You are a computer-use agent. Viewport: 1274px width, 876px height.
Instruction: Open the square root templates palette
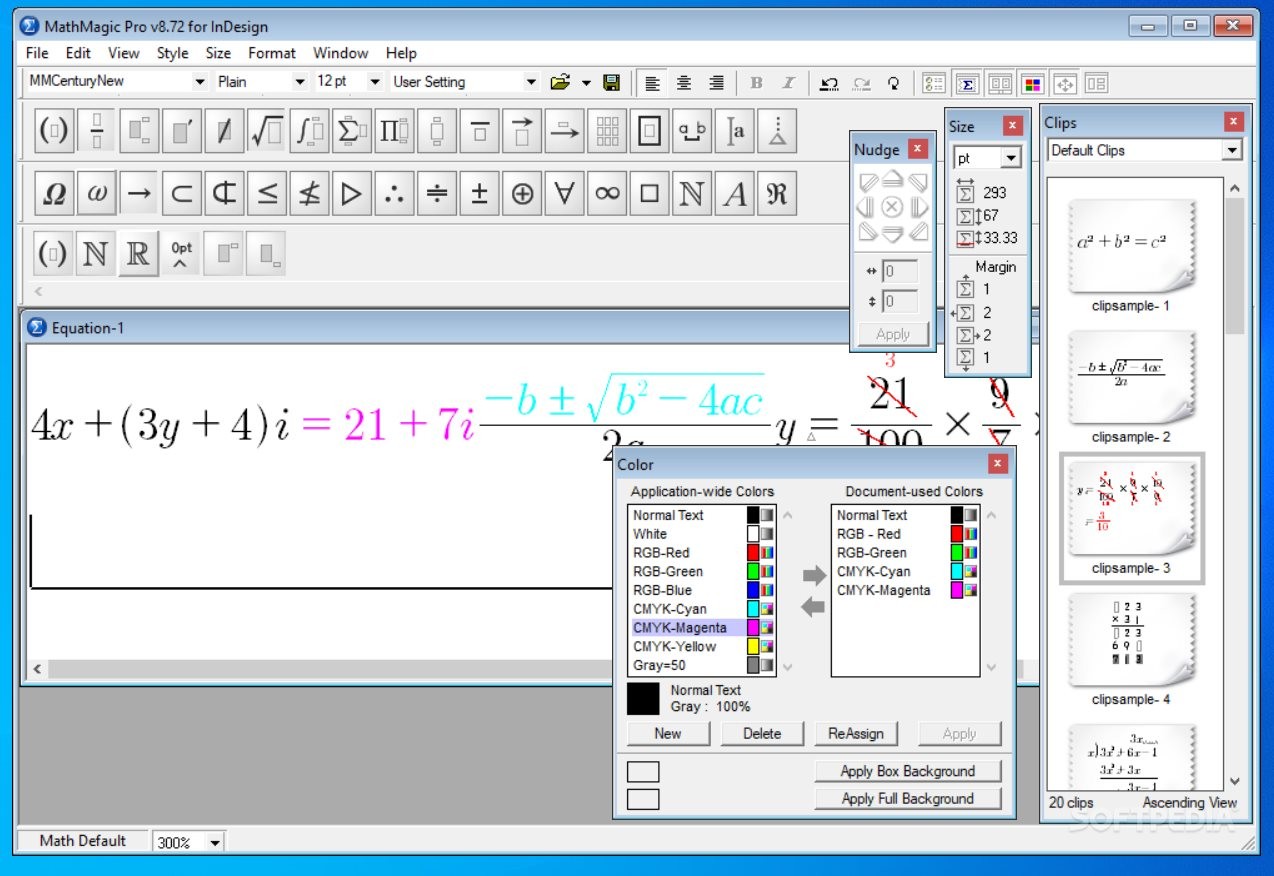(267, 131)
